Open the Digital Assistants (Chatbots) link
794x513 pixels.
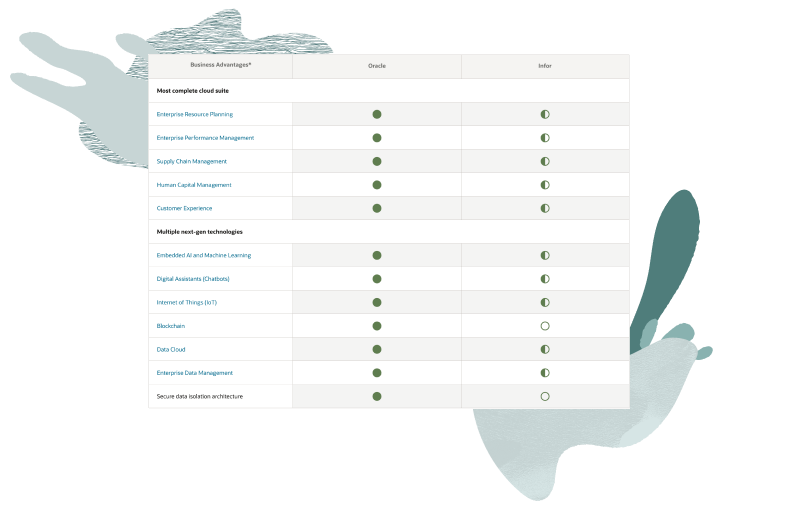coord(193,279)
